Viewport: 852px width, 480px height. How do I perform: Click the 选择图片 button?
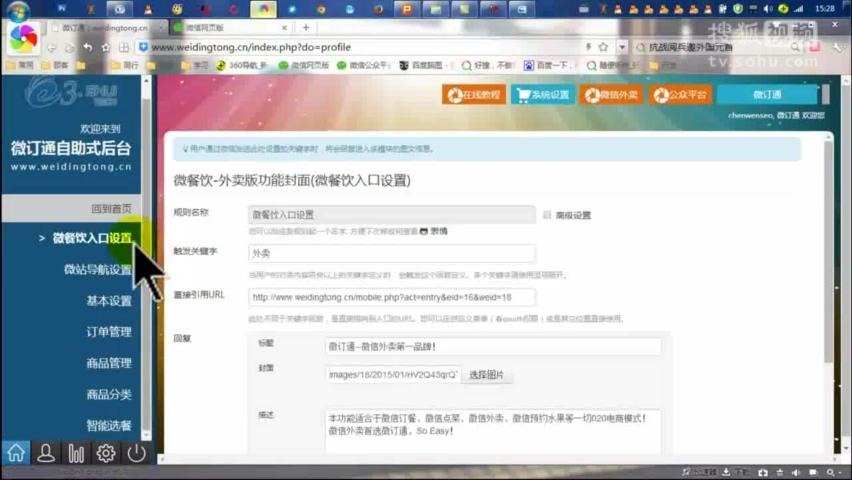[x=486, y=375]
